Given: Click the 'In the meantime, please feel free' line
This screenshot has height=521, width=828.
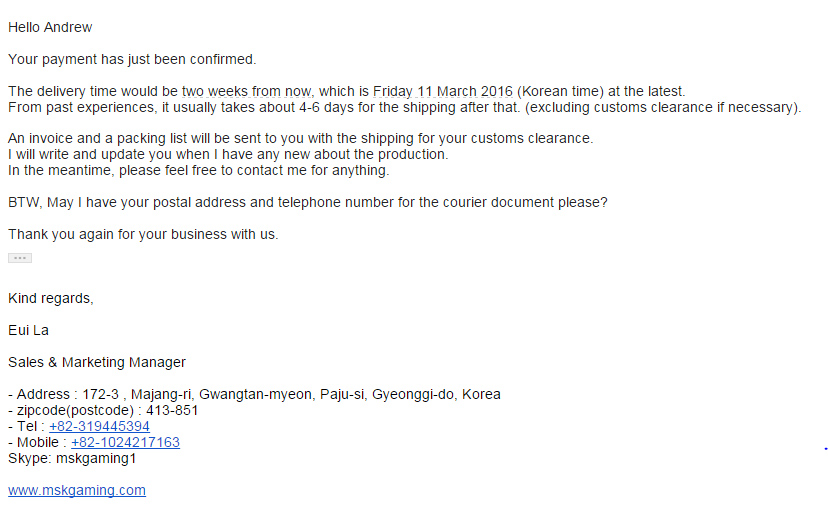Looking at the screenshot, I should [199, 170].
